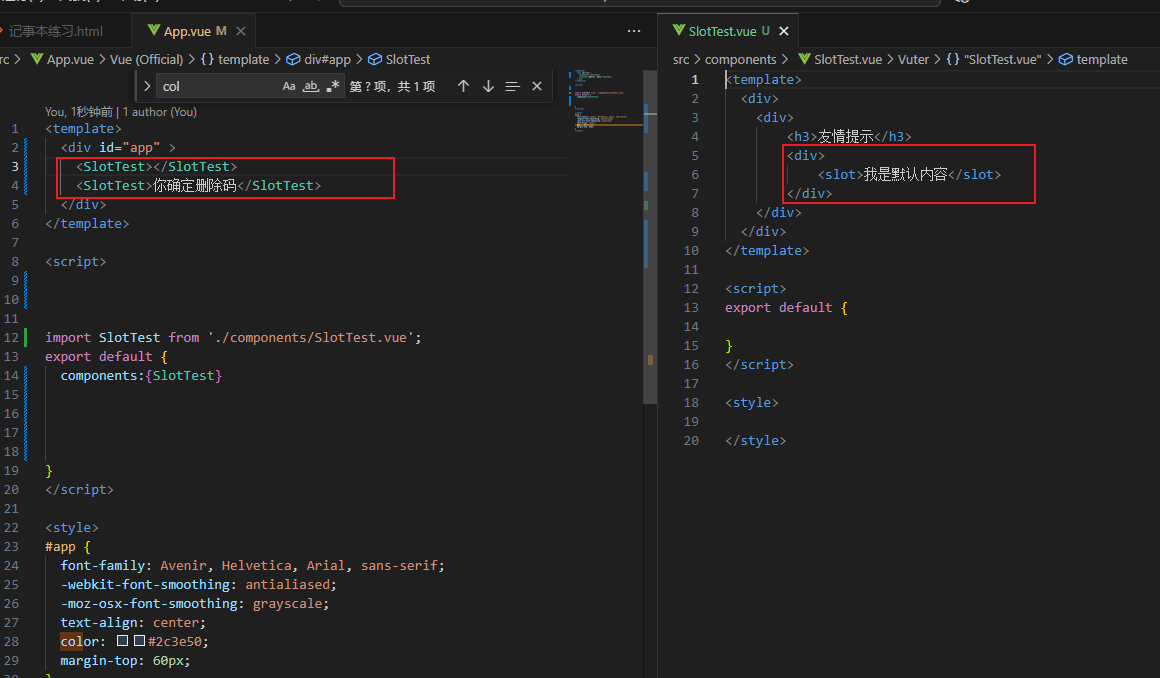Click '<h3>友情提示</h3>' line

click(x=849, y=137)
